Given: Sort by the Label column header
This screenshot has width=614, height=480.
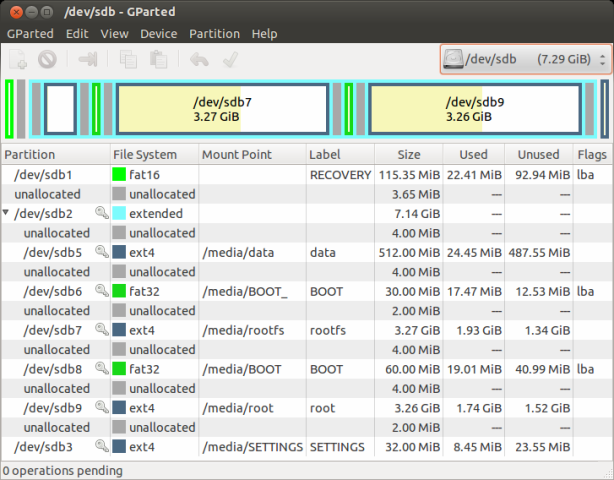Looking at the screenshot, I should click(340, 154).
